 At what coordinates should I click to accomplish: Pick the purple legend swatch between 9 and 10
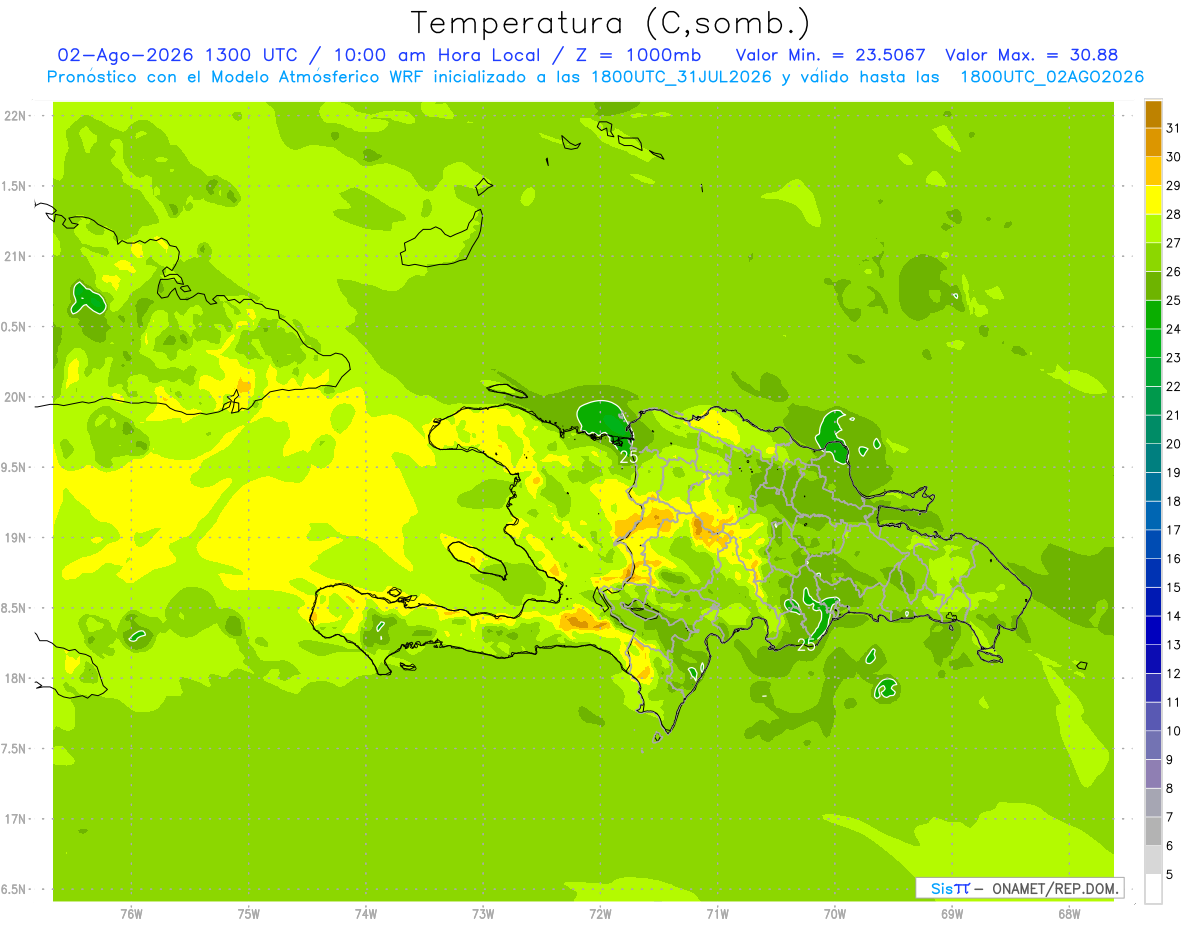1153,745
